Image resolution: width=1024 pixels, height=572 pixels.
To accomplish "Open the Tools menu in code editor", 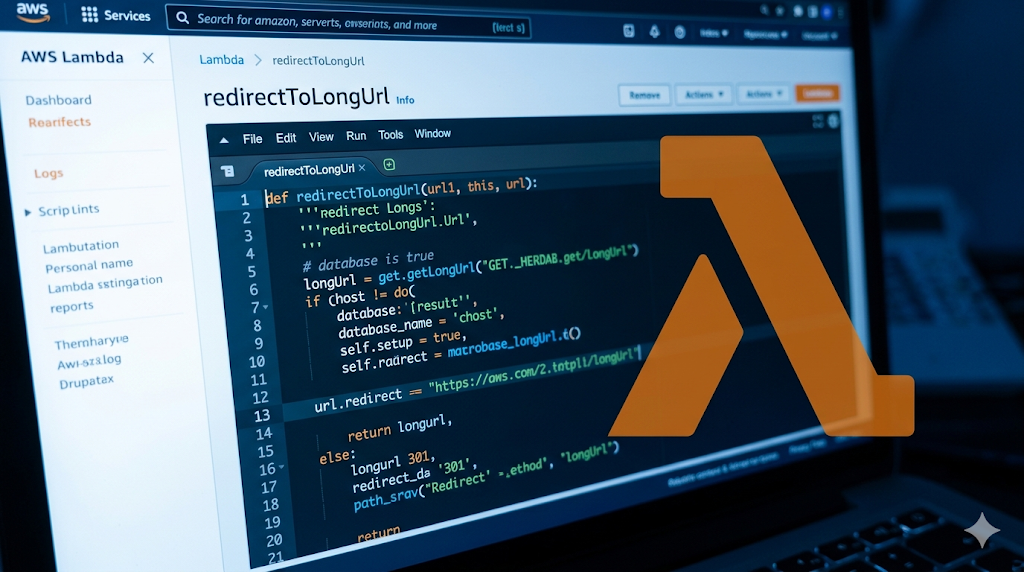I will click(391, 135).
